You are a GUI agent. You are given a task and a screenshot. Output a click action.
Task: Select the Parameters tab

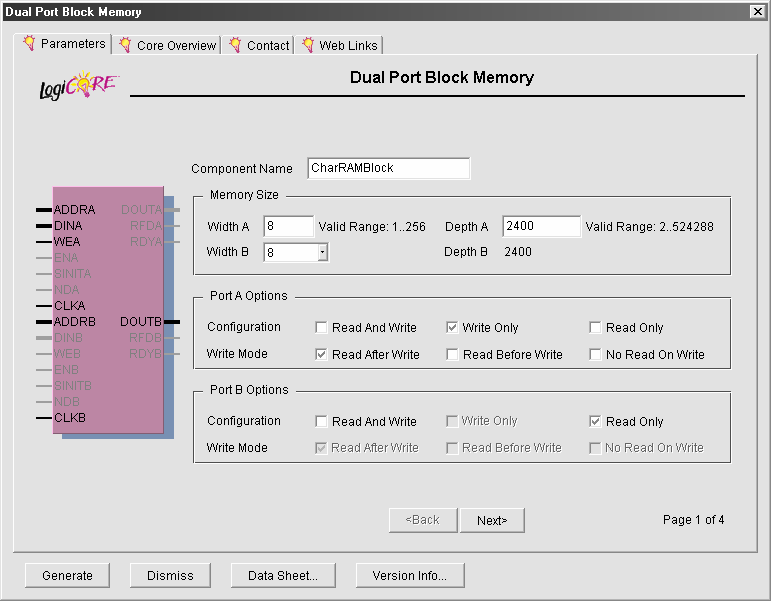point(63,44)
